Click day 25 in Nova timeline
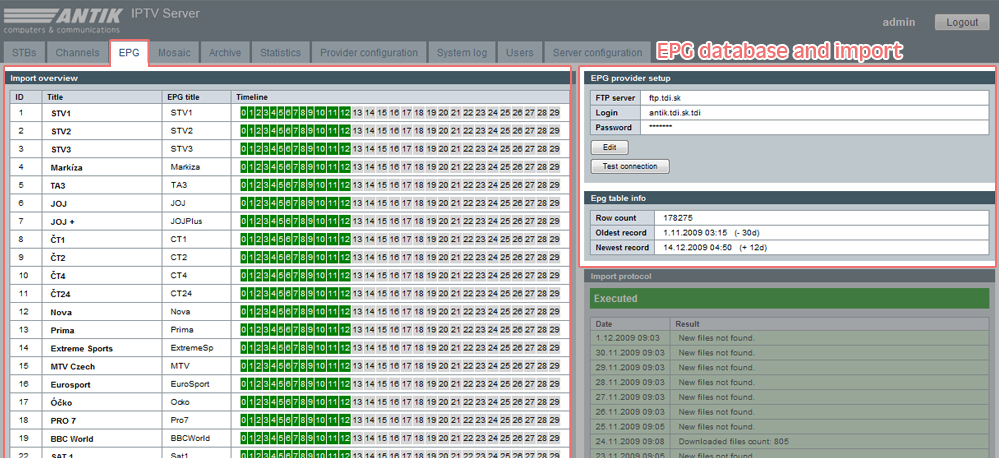This screenshot has width=999, height=458. click(505, 311)
